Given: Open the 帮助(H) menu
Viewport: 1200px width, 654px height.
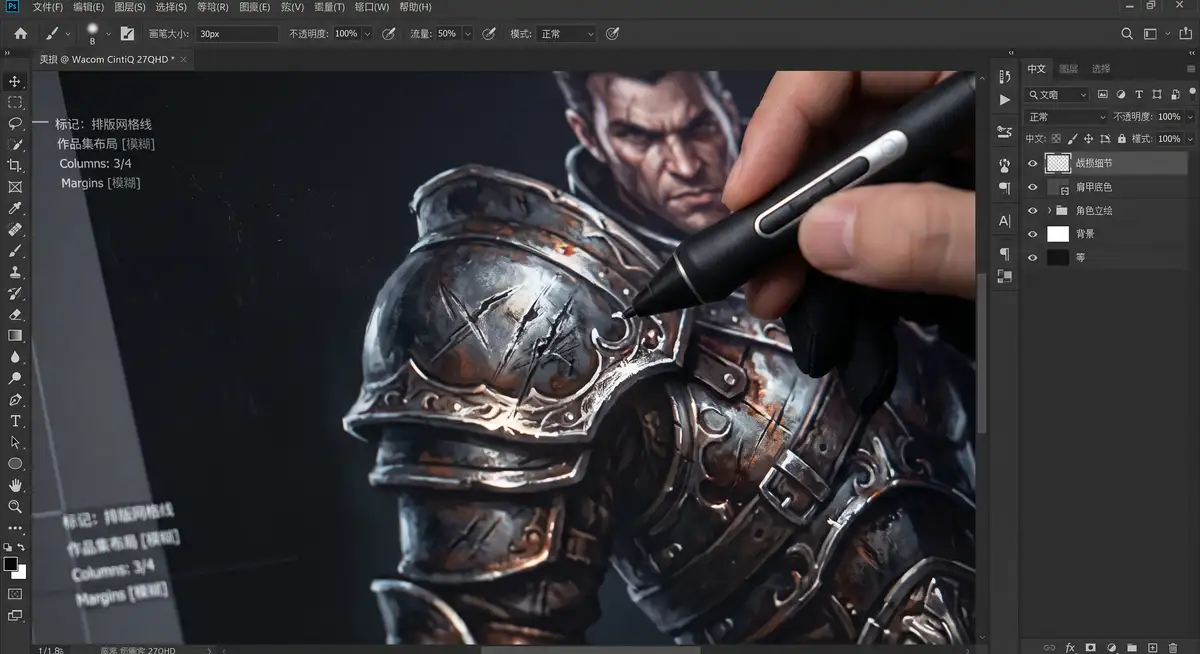Looking at the screenshot, I should [416, 7].
